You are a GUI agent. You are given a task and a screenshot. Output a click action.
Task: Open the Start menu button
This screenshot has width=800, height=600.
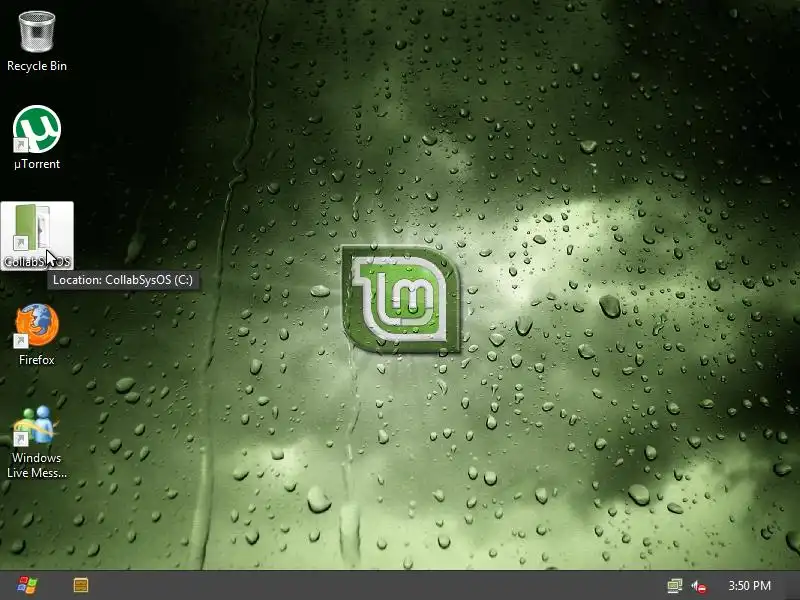[27, 585]
